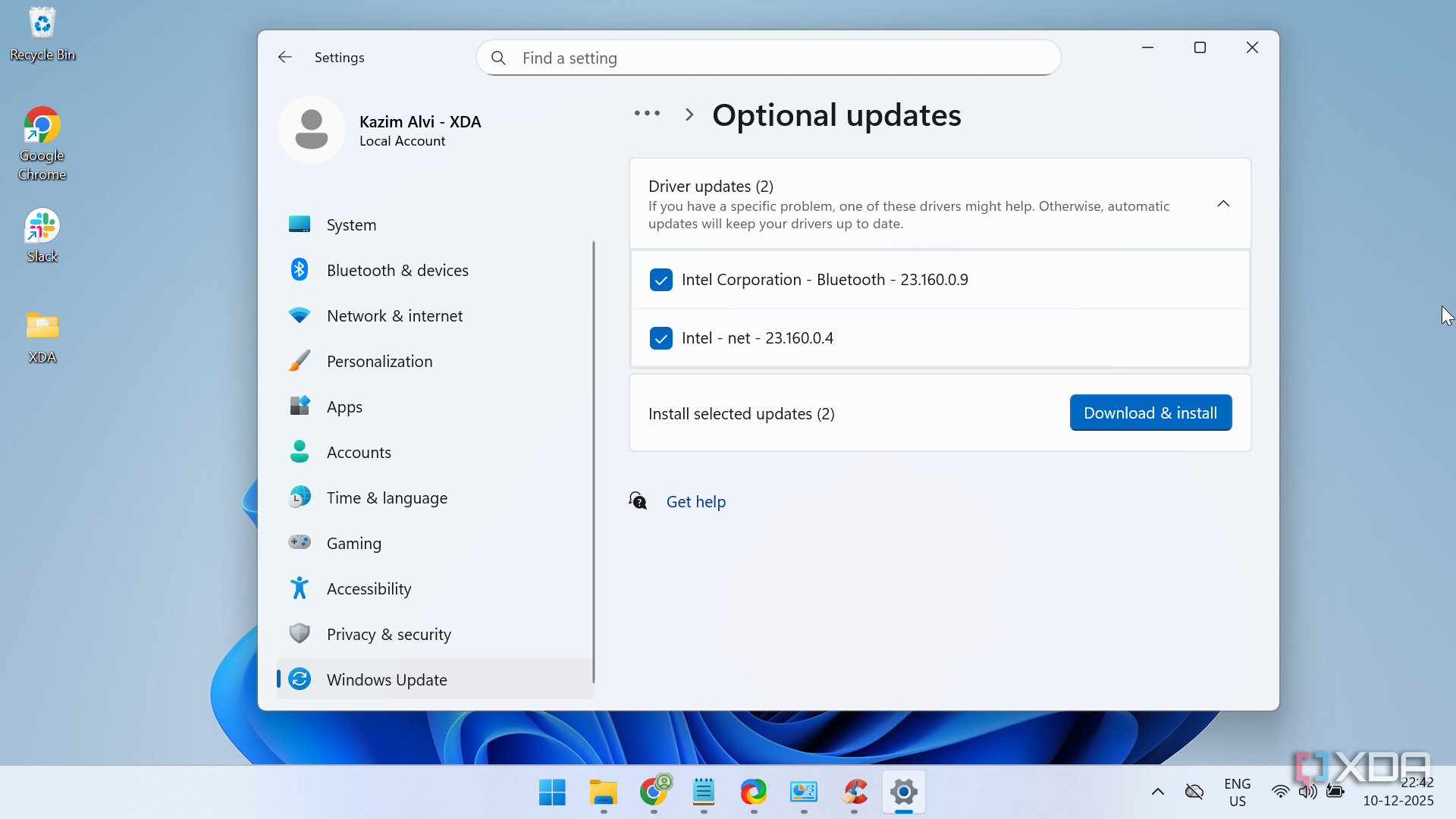Image resolution: width=1456 pixels, height=819 pixels.
Task: Show hidden system tray icons
Action: click(x=1157, y=792)
